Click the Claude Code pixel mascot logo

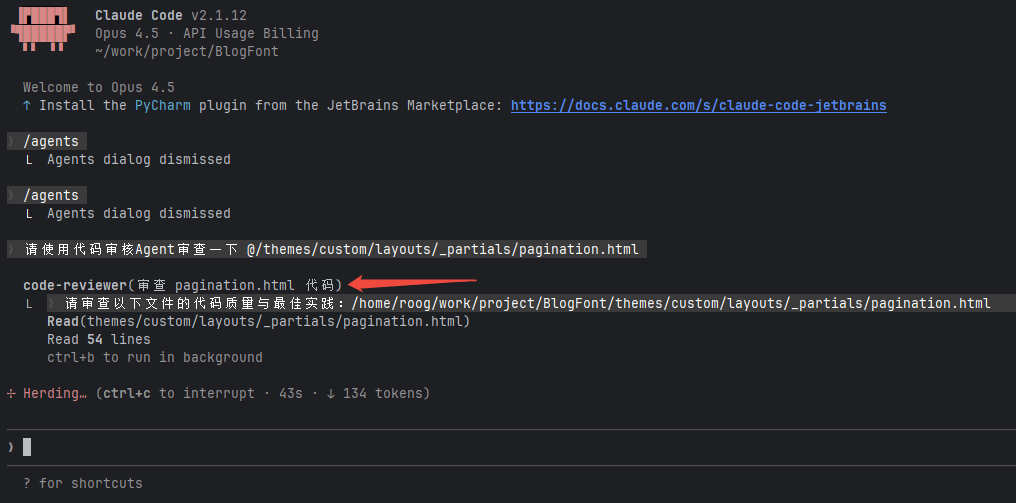tap(42, 31)
